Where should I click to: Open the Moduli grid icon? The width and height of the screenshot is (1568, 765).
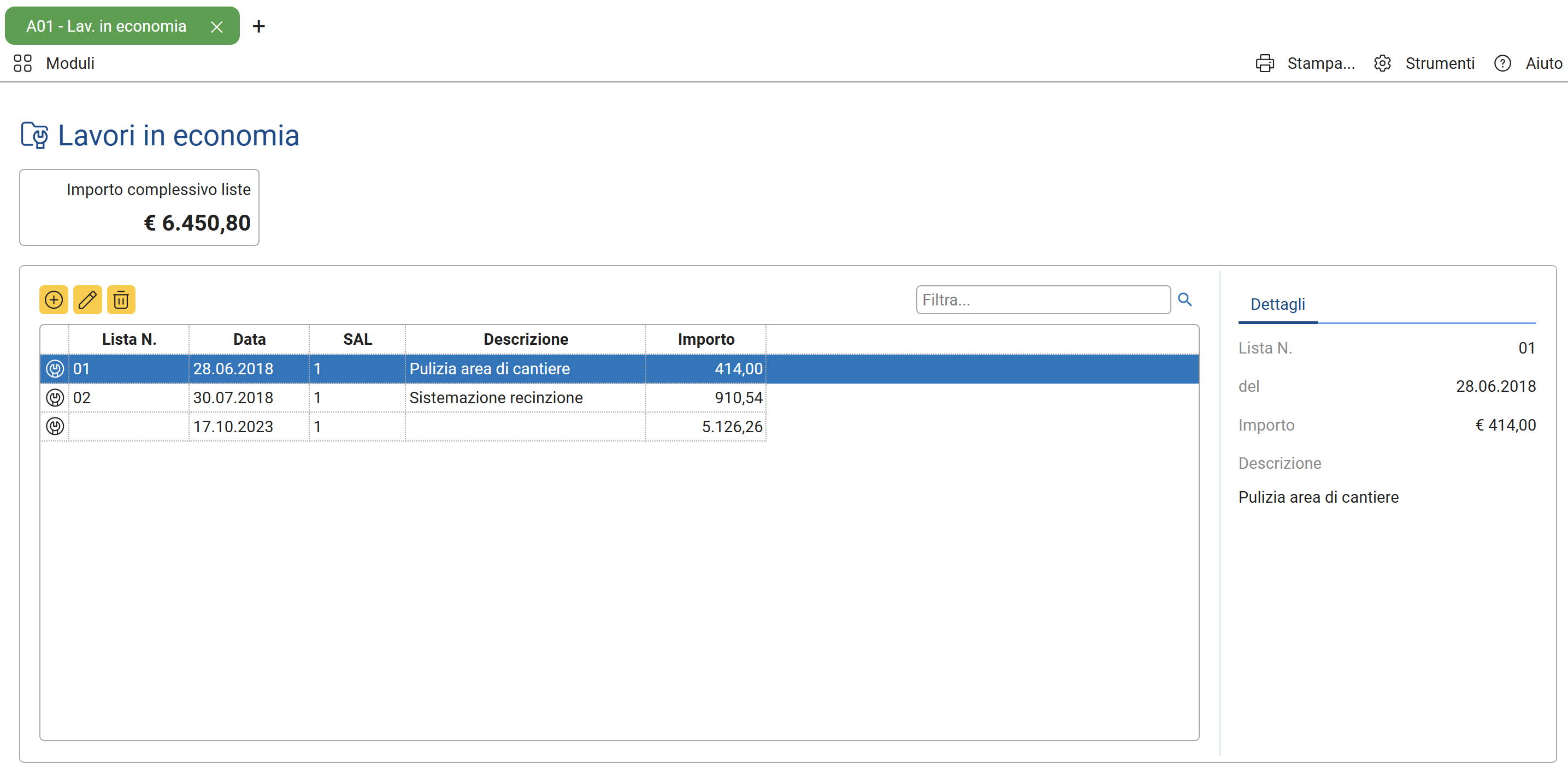click(x=22, y=63)
